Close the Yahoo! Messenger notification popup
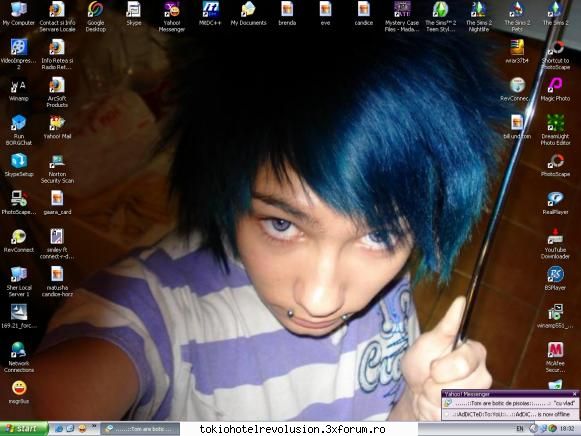This screenshot has width=581, height=436. (x=574, y=394)
